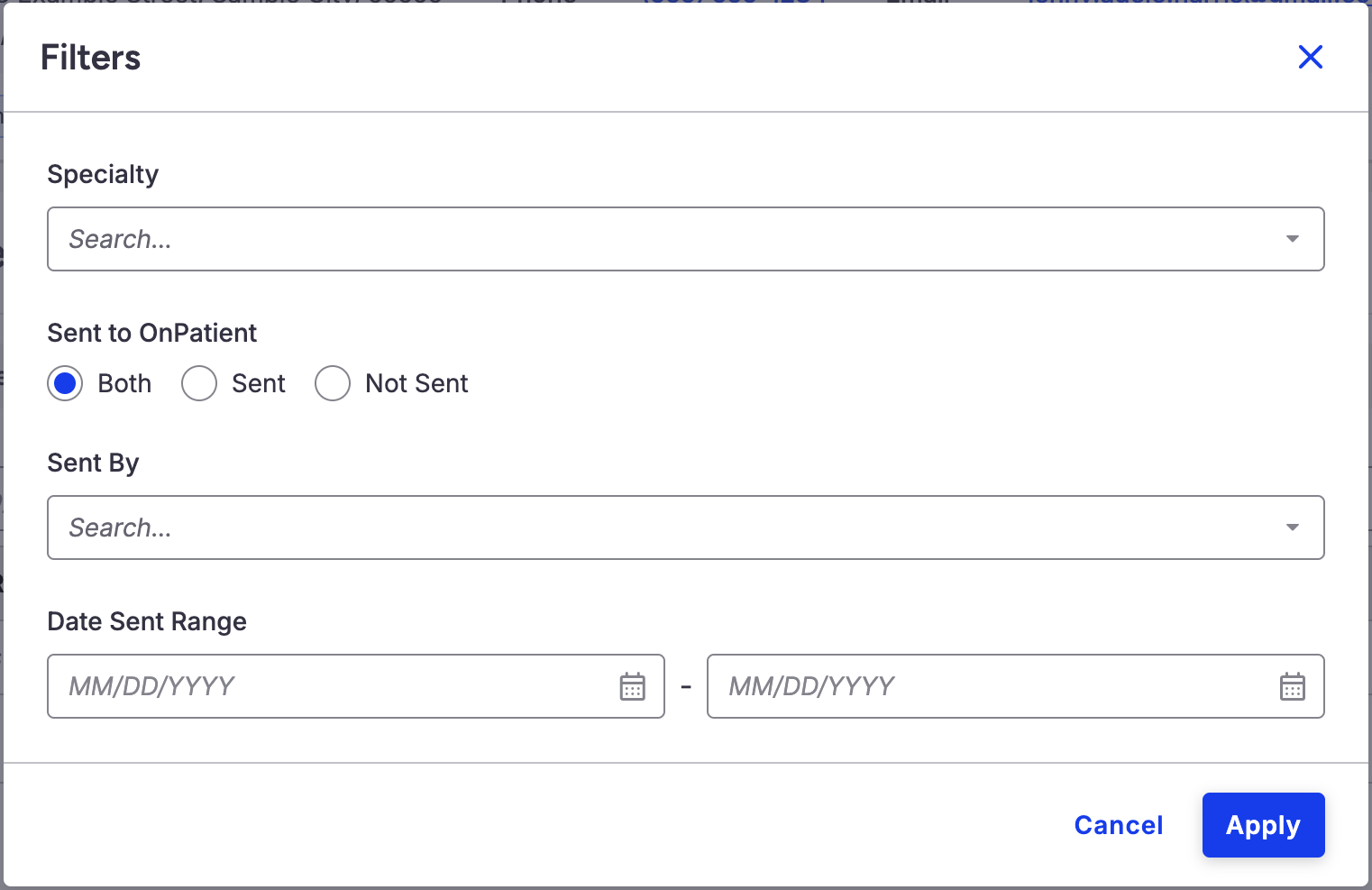
Task: Click the Cancel link
Action: pos(1119,825)
